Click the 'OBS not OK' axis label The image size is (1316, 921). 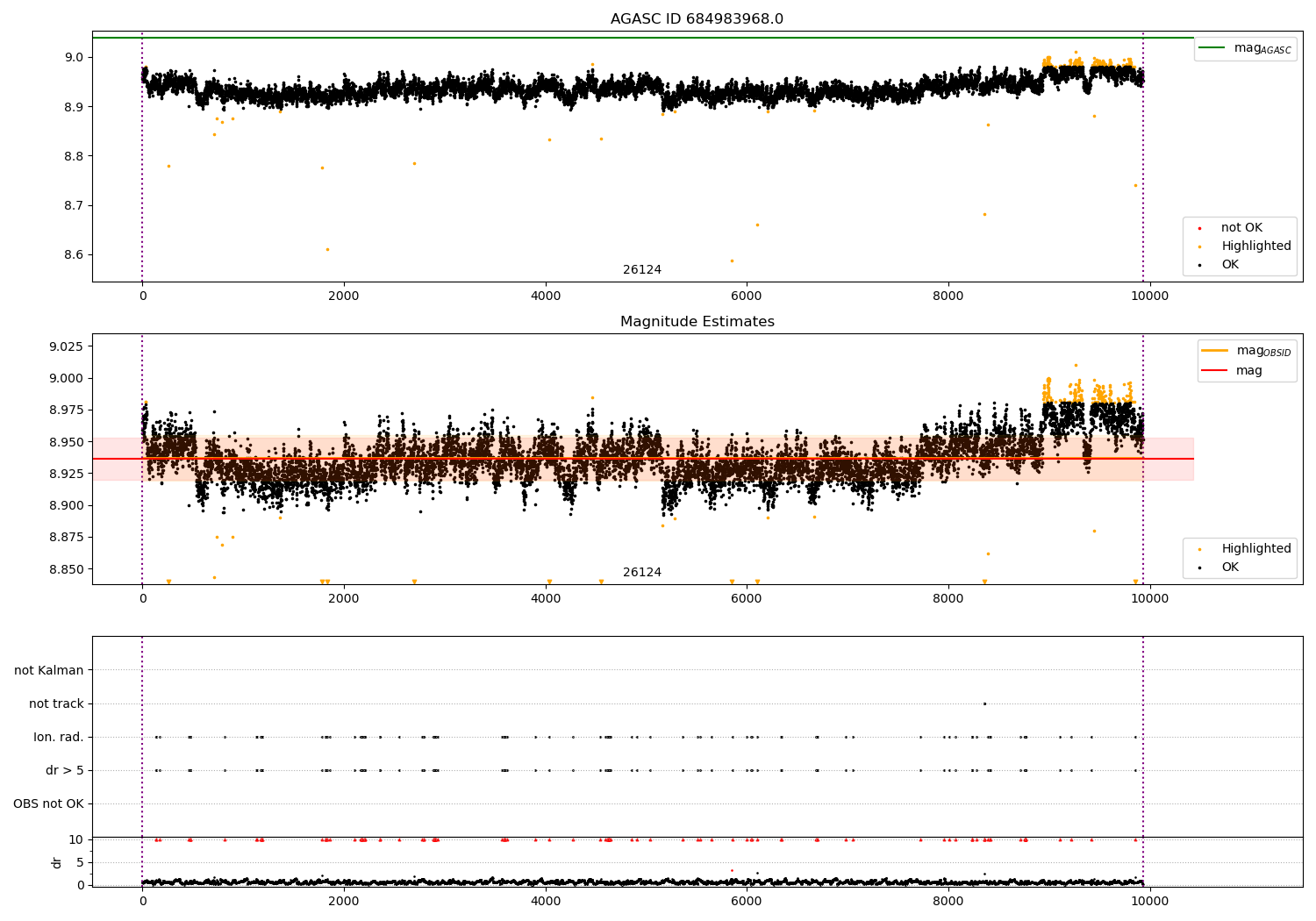(48, 804)
